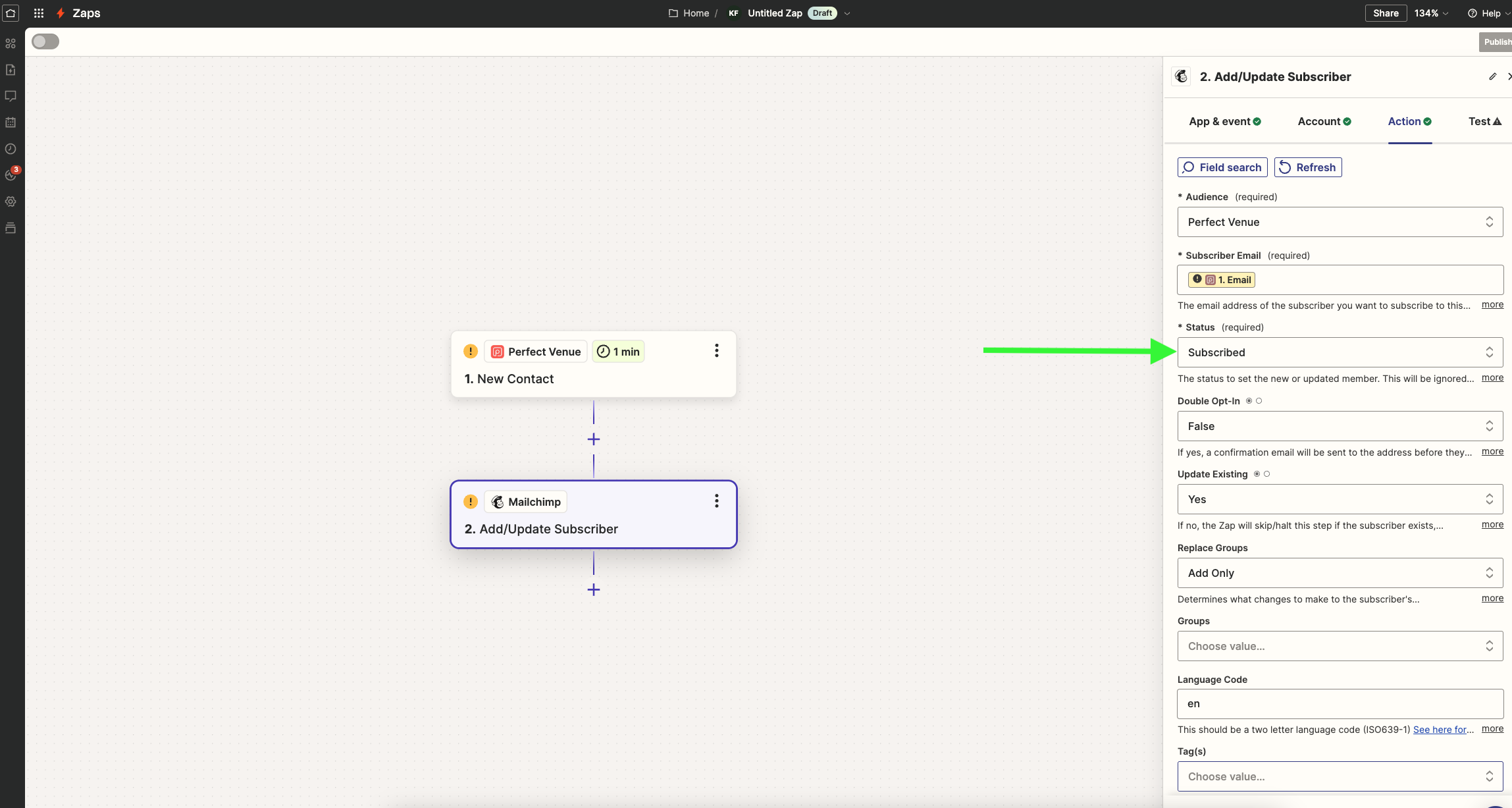Click the 1 min polling interval badge
This screenshot has width=1512, height=808.
pos(618,352)
